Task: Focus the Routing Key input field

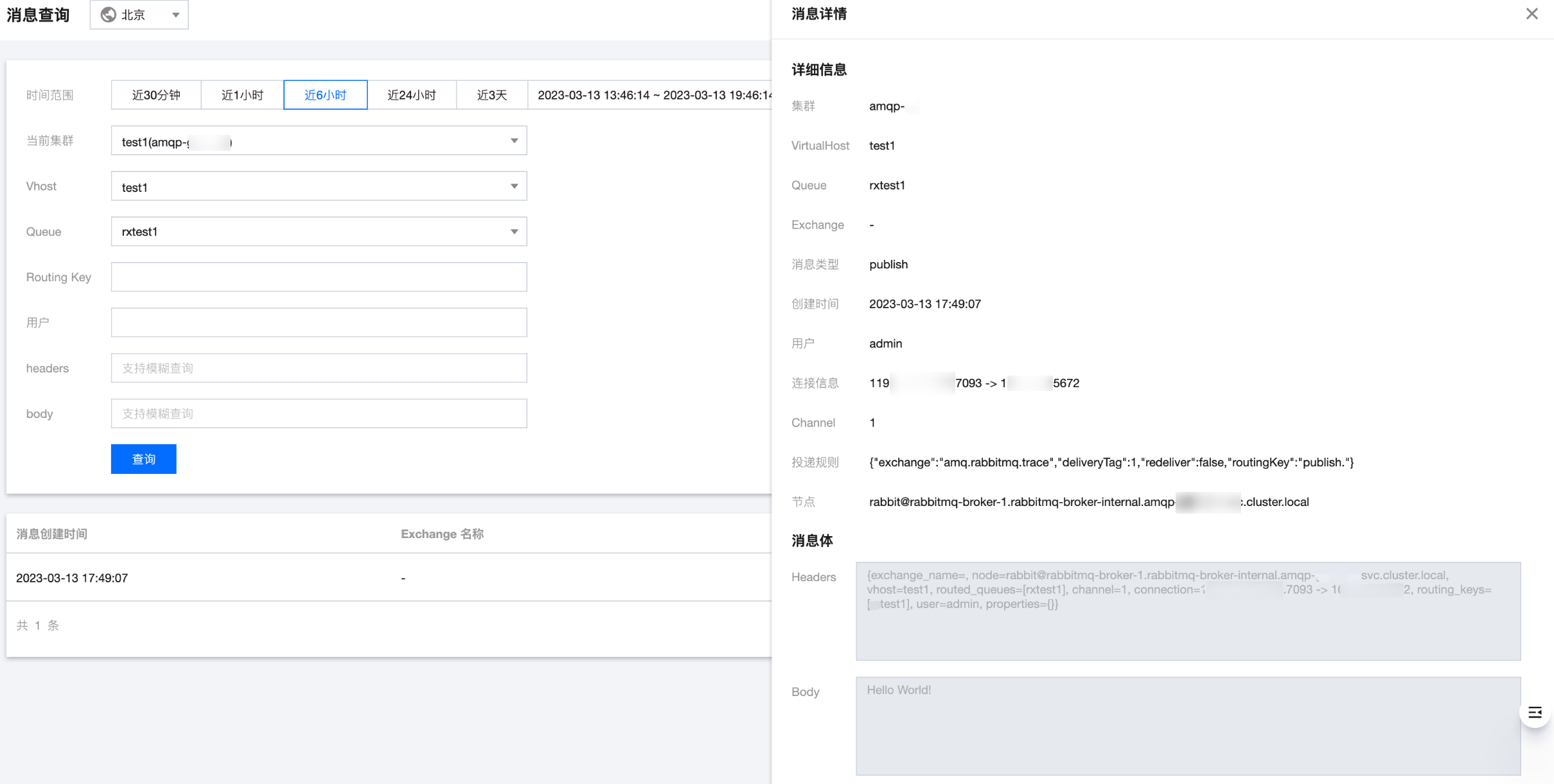Action: [319, 277]
